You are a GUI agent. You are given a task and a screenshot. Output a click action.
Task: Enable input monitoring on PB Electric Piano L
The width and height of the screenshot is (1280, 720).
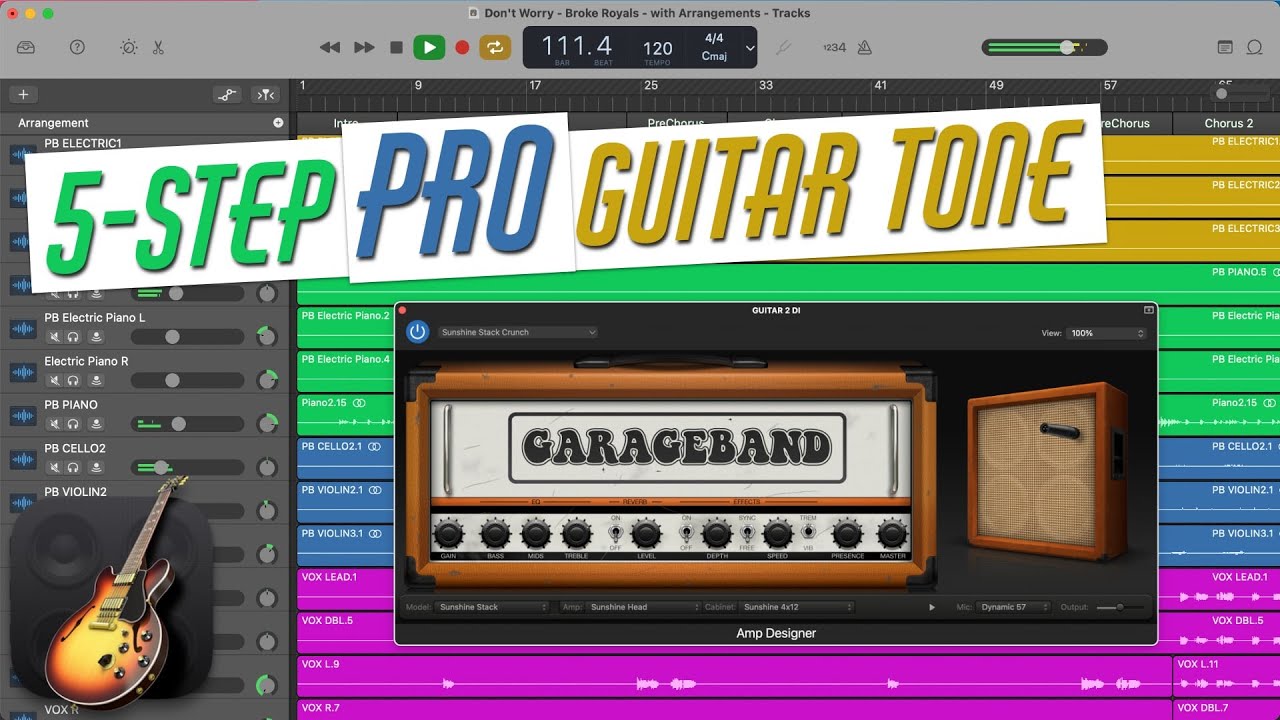coord(96,337)
